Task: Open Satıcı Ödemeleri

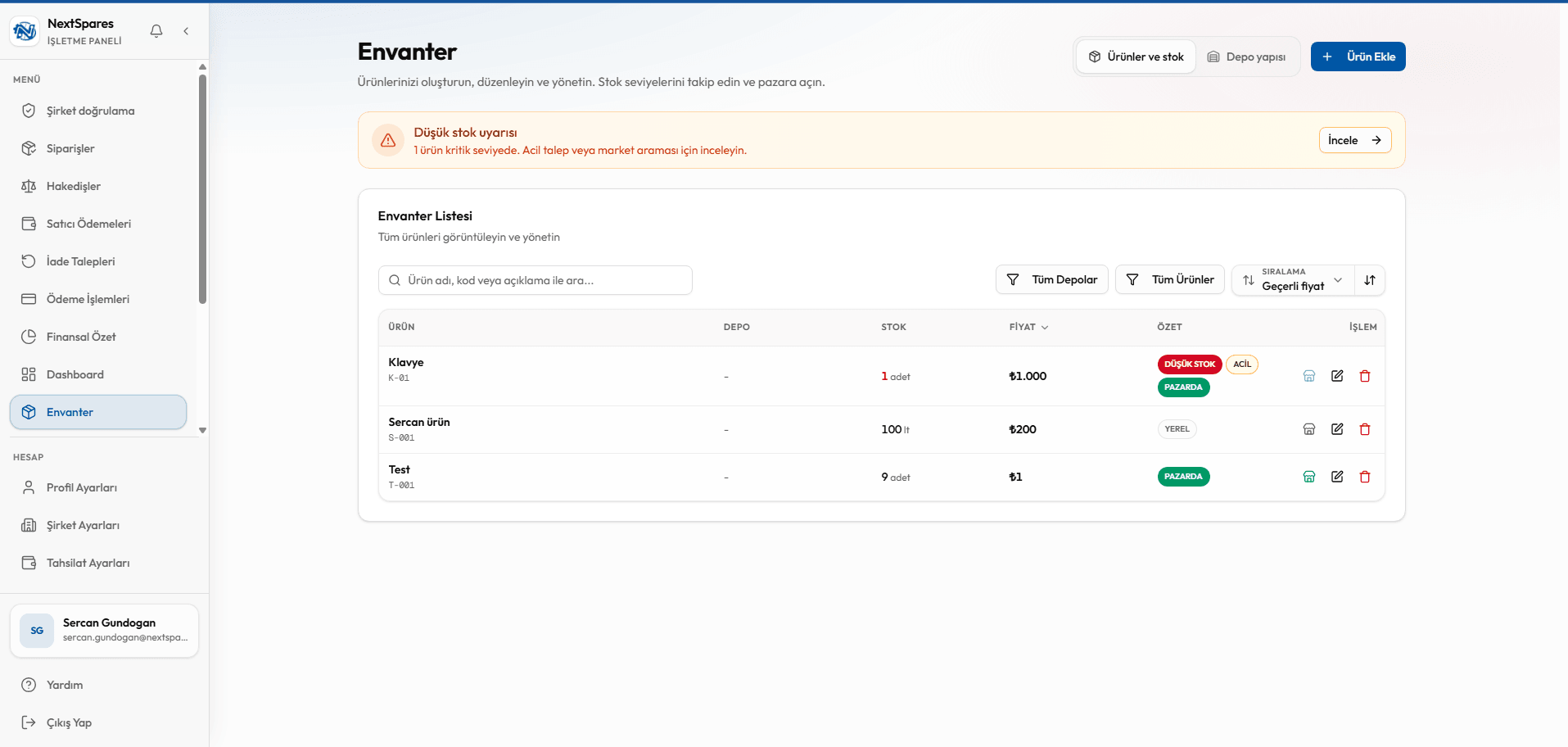Action: (98, 224)
